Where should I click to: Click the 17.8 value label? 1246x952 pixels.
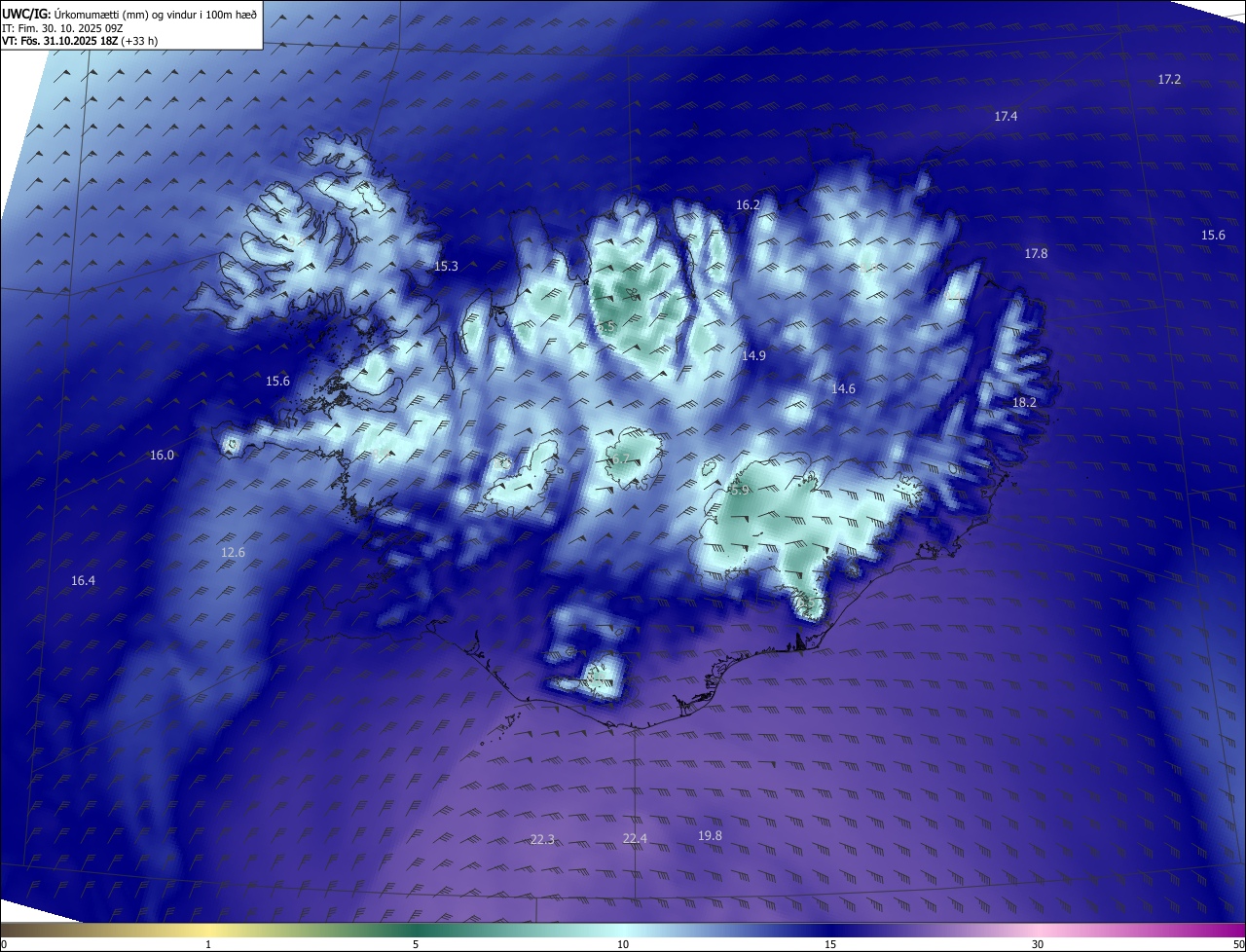pyautogui.click(x=1036, y=253)
